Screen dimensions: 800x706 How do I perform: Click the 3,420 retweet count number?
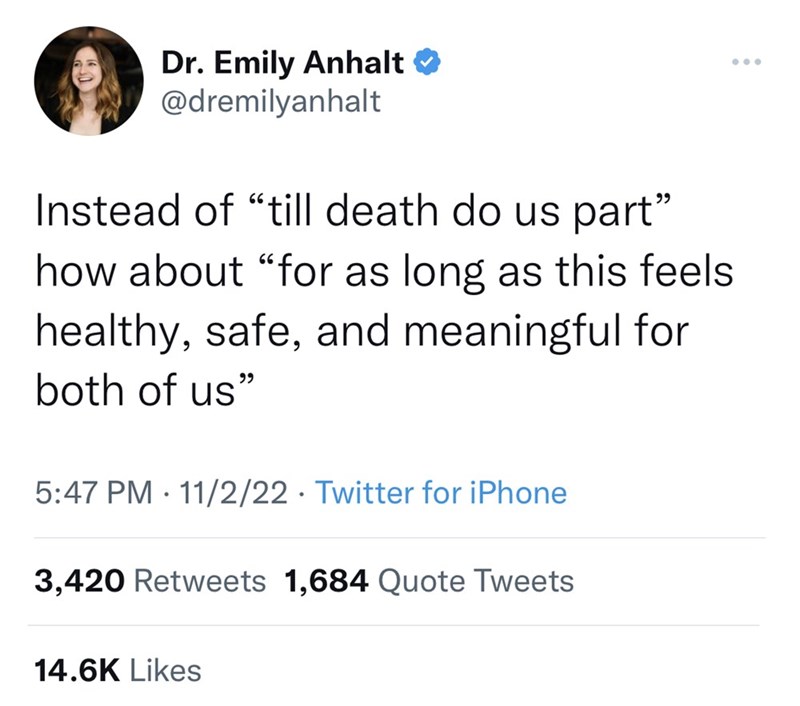click(79, 580)
